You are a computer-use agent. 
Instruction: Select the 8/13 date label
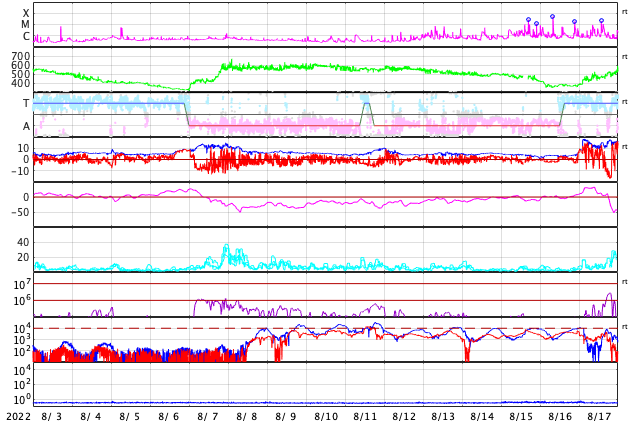(443, 417)
